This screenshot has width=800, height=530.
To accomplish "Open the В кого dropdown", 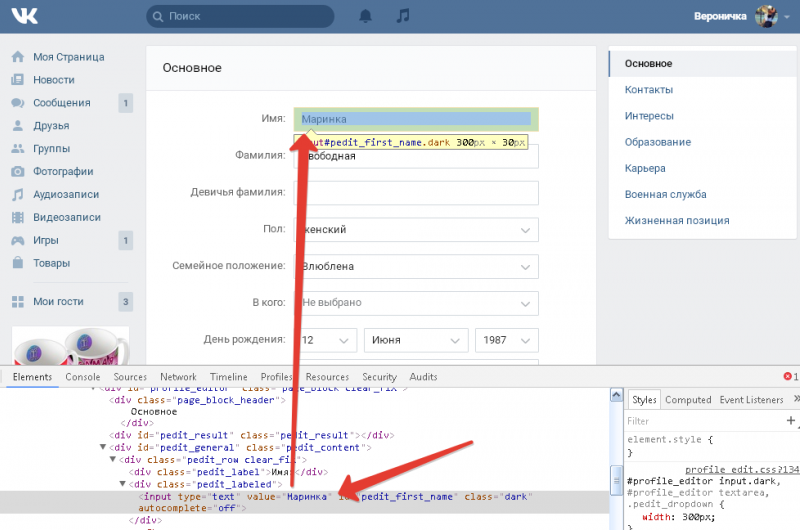I will coord(416,303).
